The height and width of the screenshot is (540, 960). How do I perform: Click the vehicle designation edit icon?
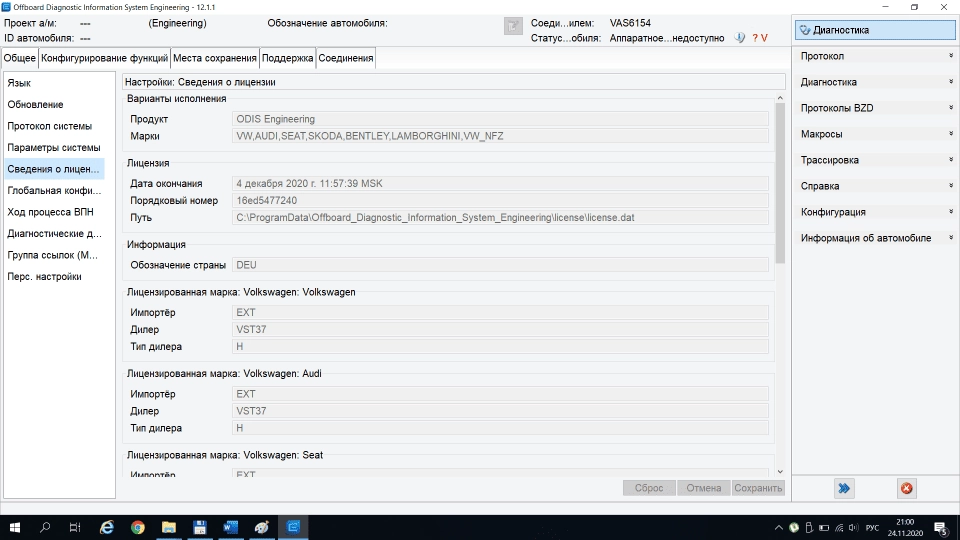[513, 26]
